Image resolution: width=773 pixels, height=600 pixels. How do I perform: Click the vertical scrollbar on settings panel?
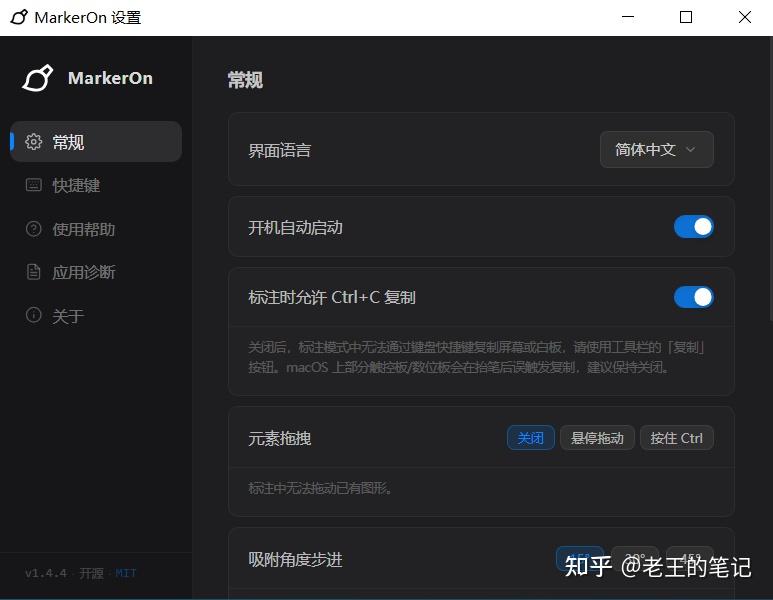tap(771, 179)
